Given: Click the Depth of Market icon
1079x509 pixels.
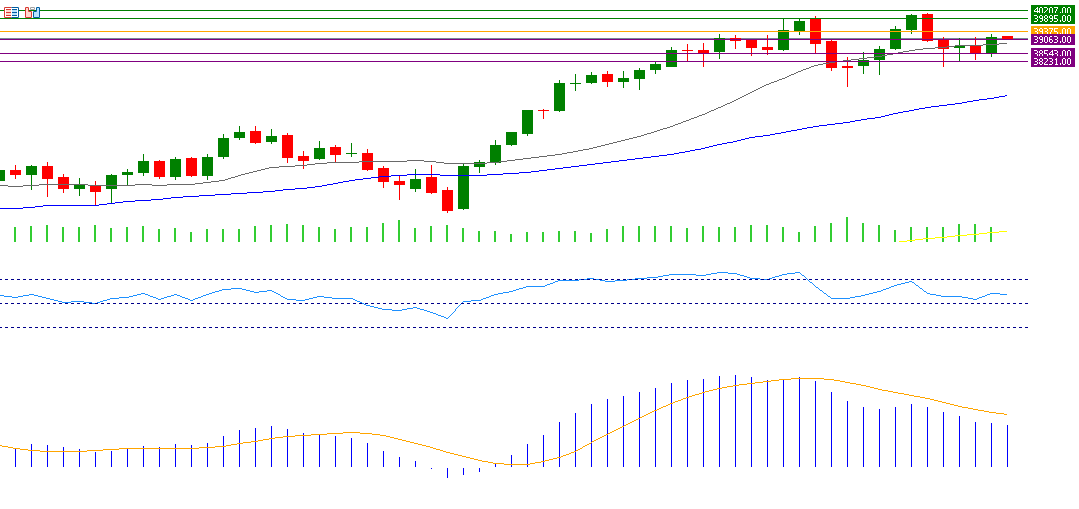Looking at the screenshot, I should (x=32, y=12).
